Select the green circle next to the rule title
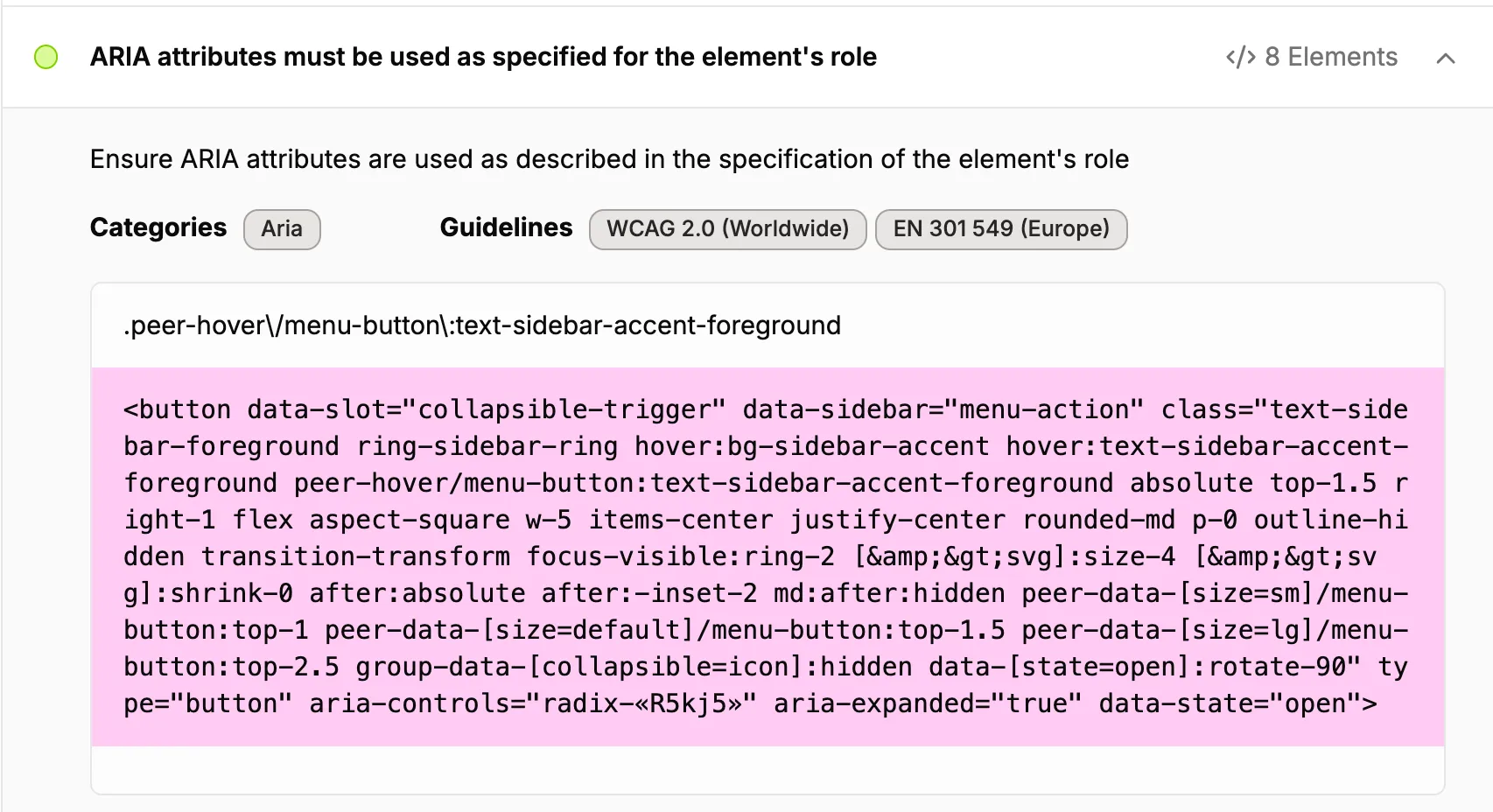This screenshot has width=1493, height=812. (x=46, y=58)
